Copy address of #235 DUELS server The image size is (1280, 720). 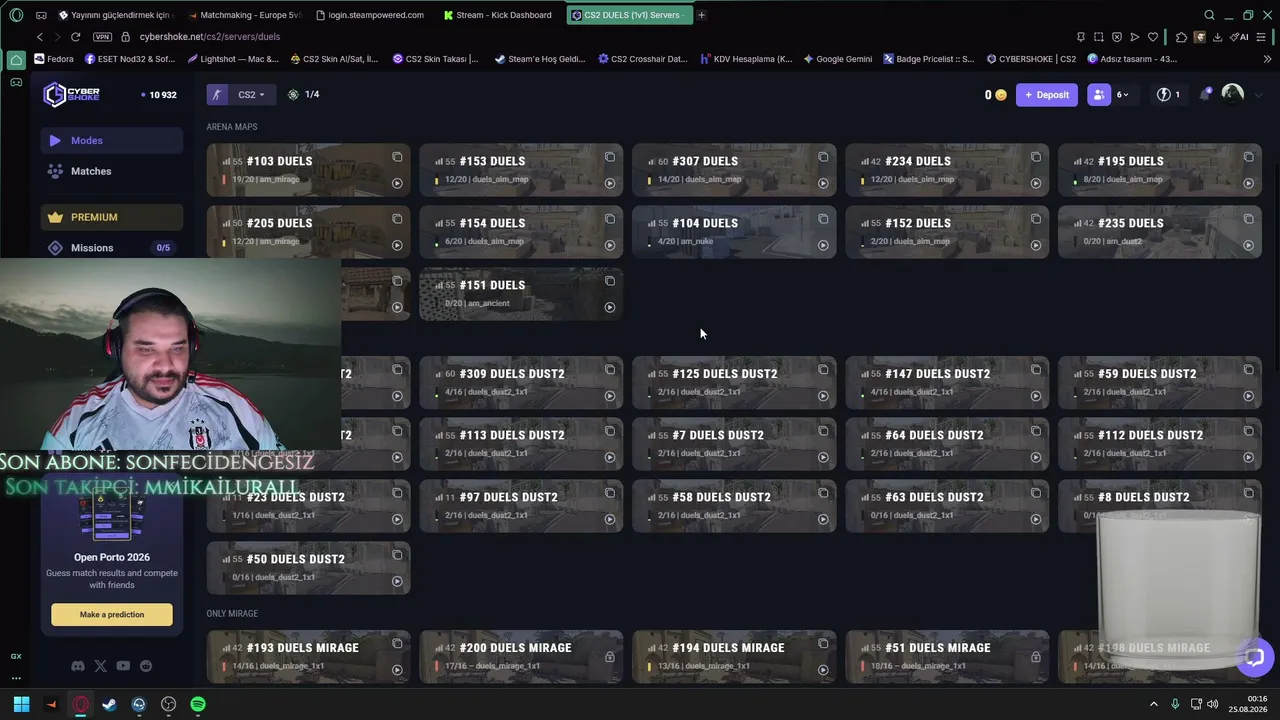(x=1248, y=219)
